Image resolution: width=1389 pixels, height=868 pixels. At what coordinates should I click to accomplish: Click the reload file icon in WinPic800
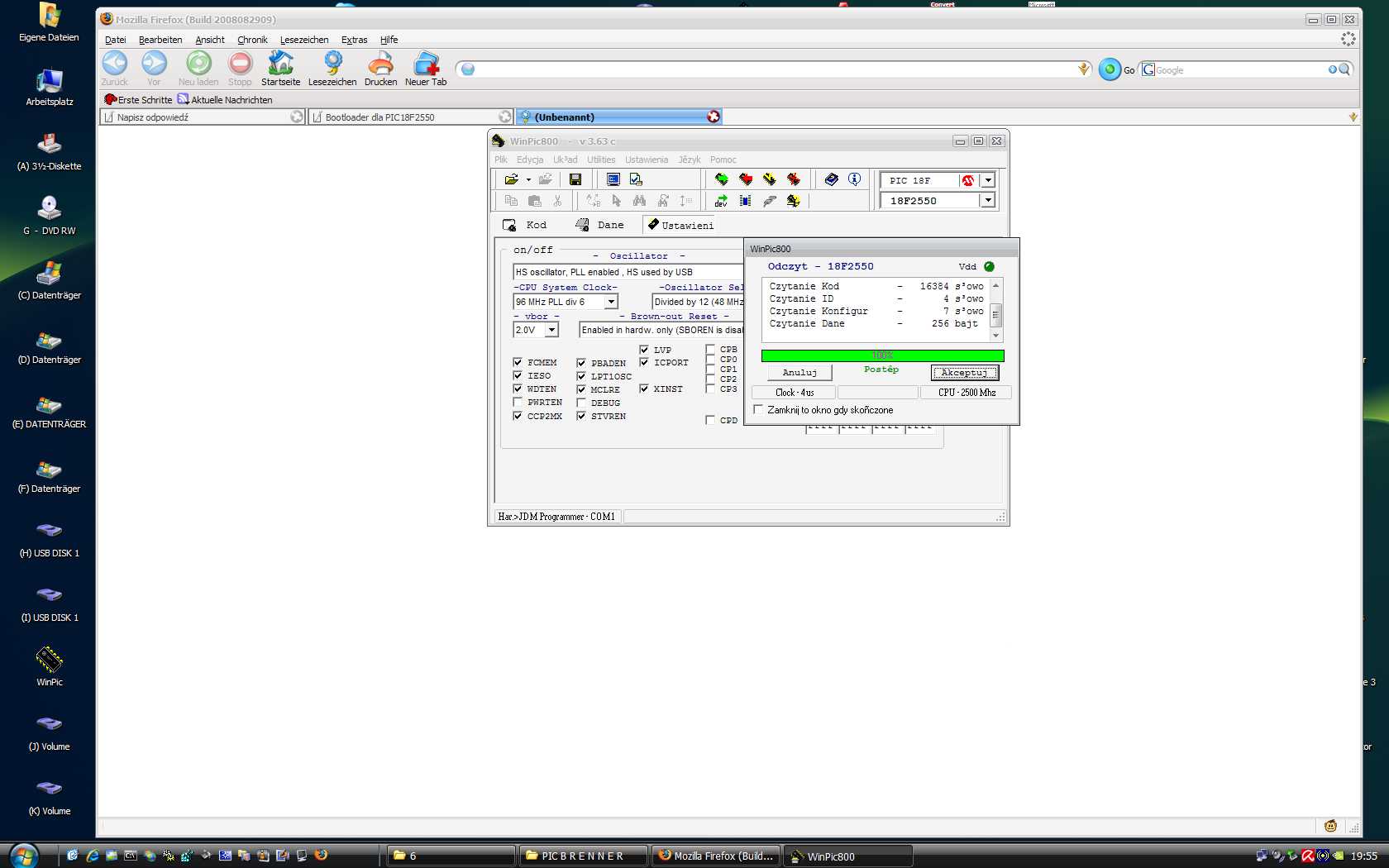pyautogui.click(x=545, y=179)
